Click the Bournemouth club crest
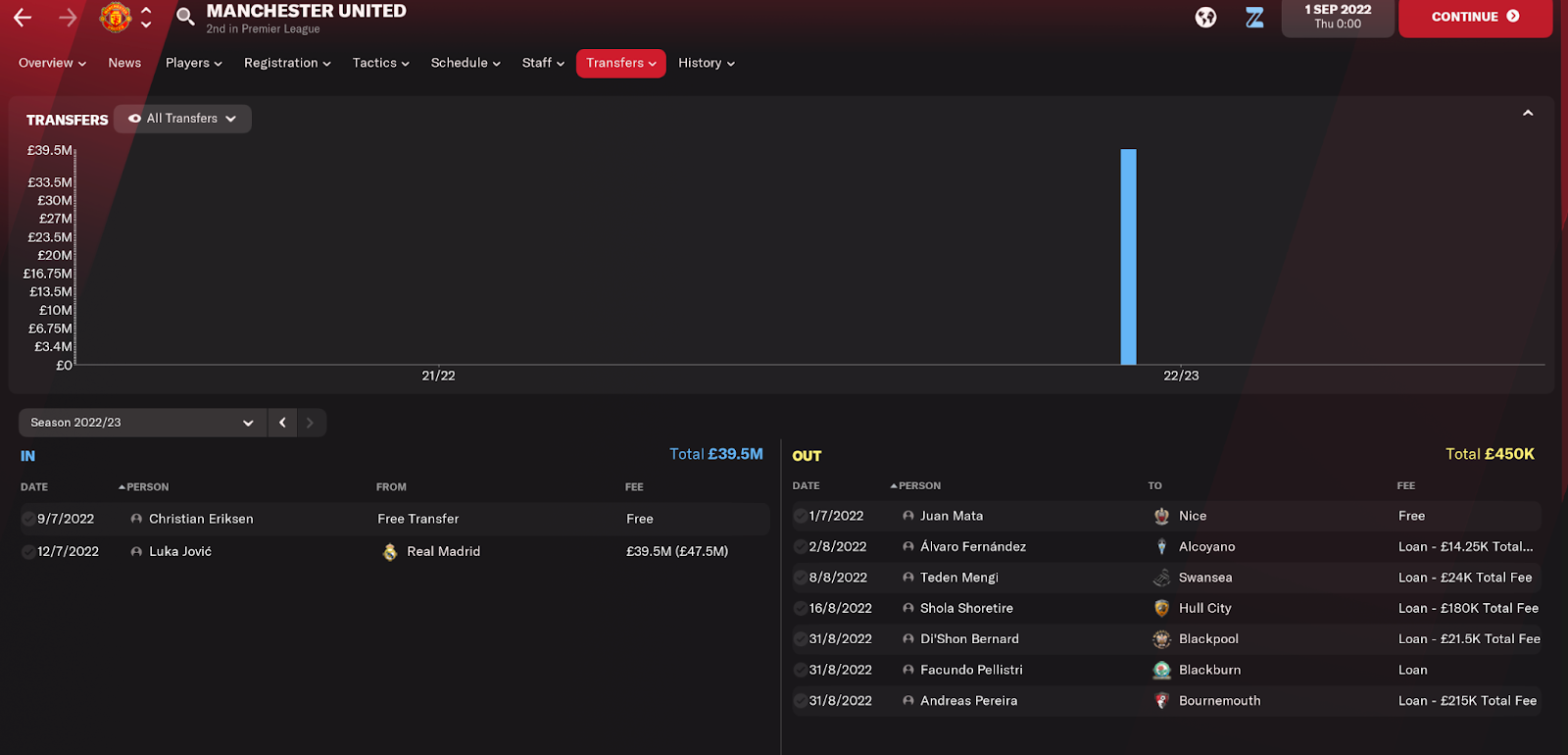The image size is (1568, 755). [1161, 701]
